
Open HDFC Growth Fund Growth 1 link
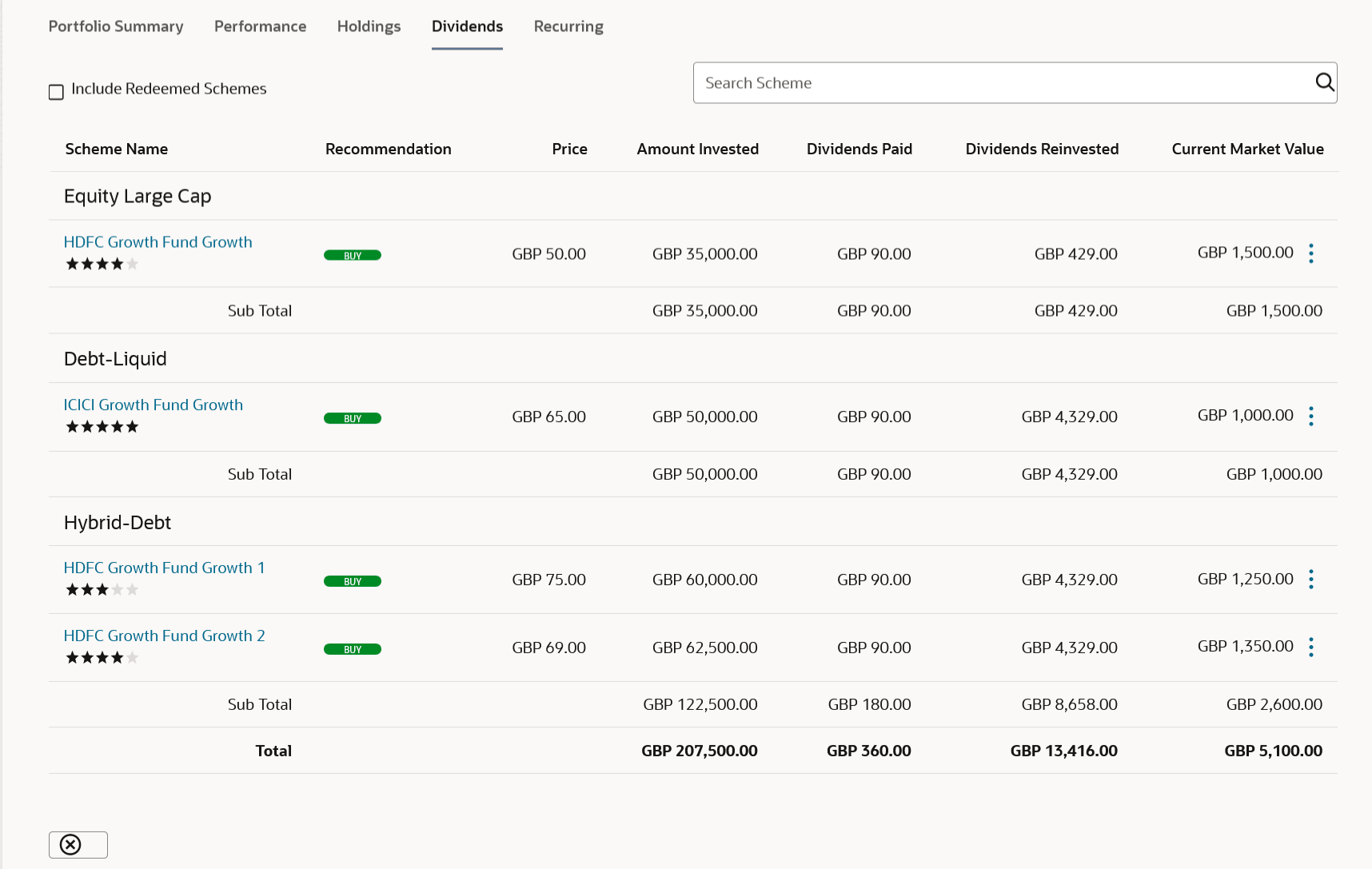[164, 568]
